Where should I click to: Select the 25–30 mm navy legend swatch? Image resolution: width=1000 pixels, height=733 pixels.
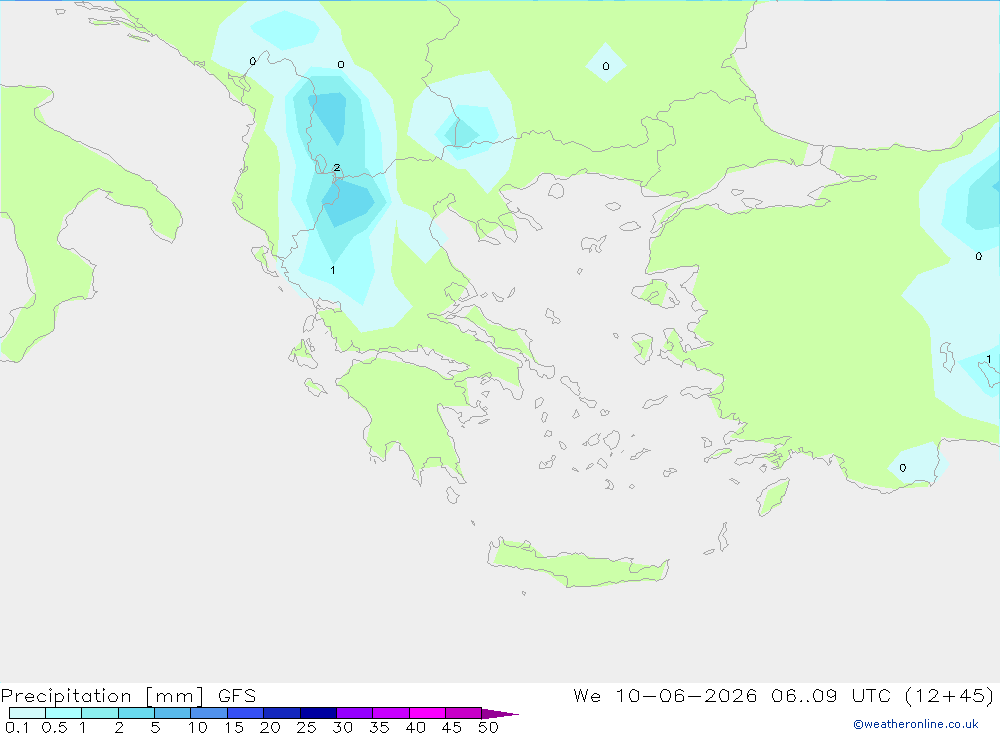coord(318,713)
